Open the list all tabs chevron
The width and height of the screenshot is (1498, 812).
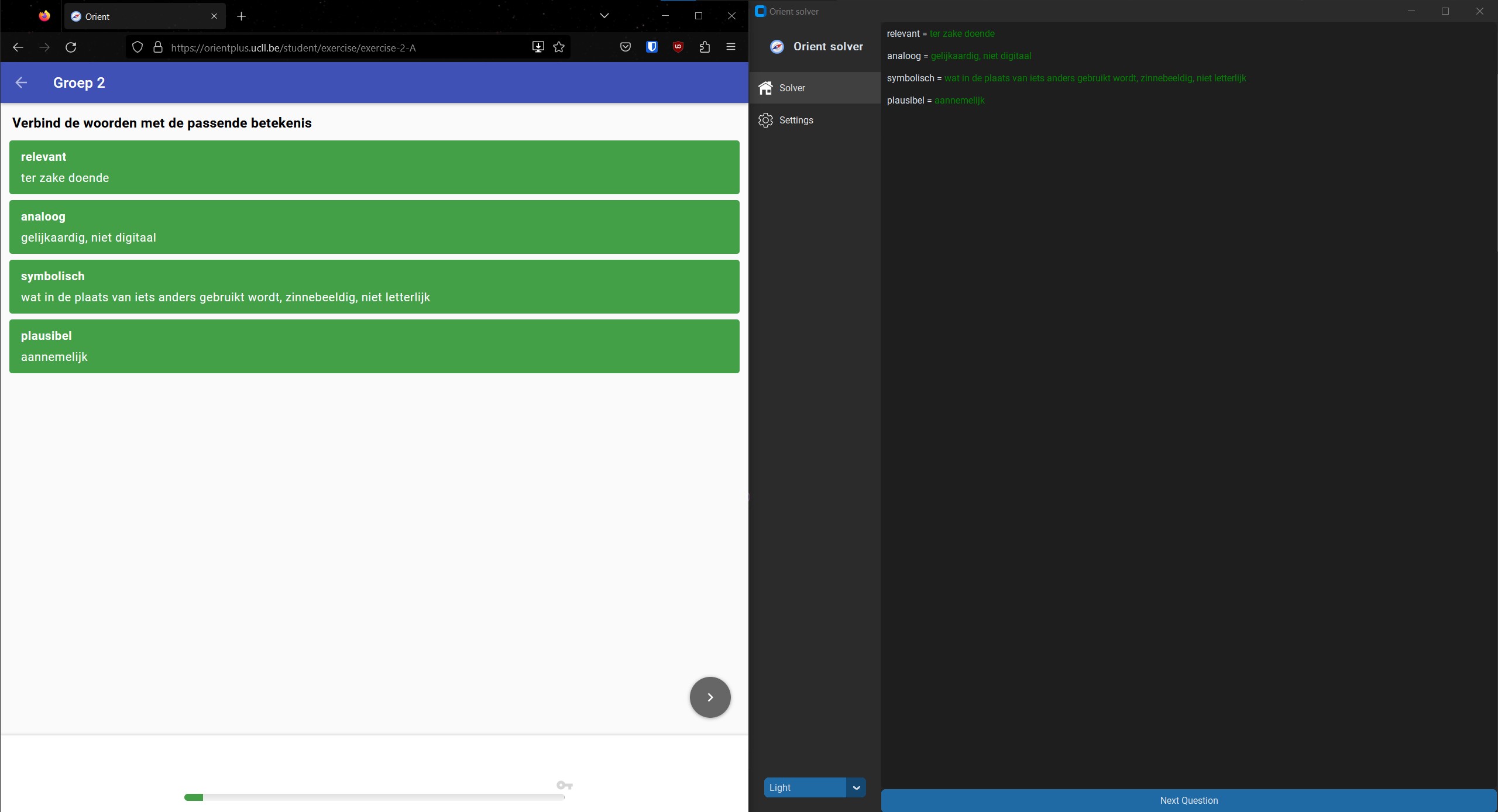coord(604,16)
